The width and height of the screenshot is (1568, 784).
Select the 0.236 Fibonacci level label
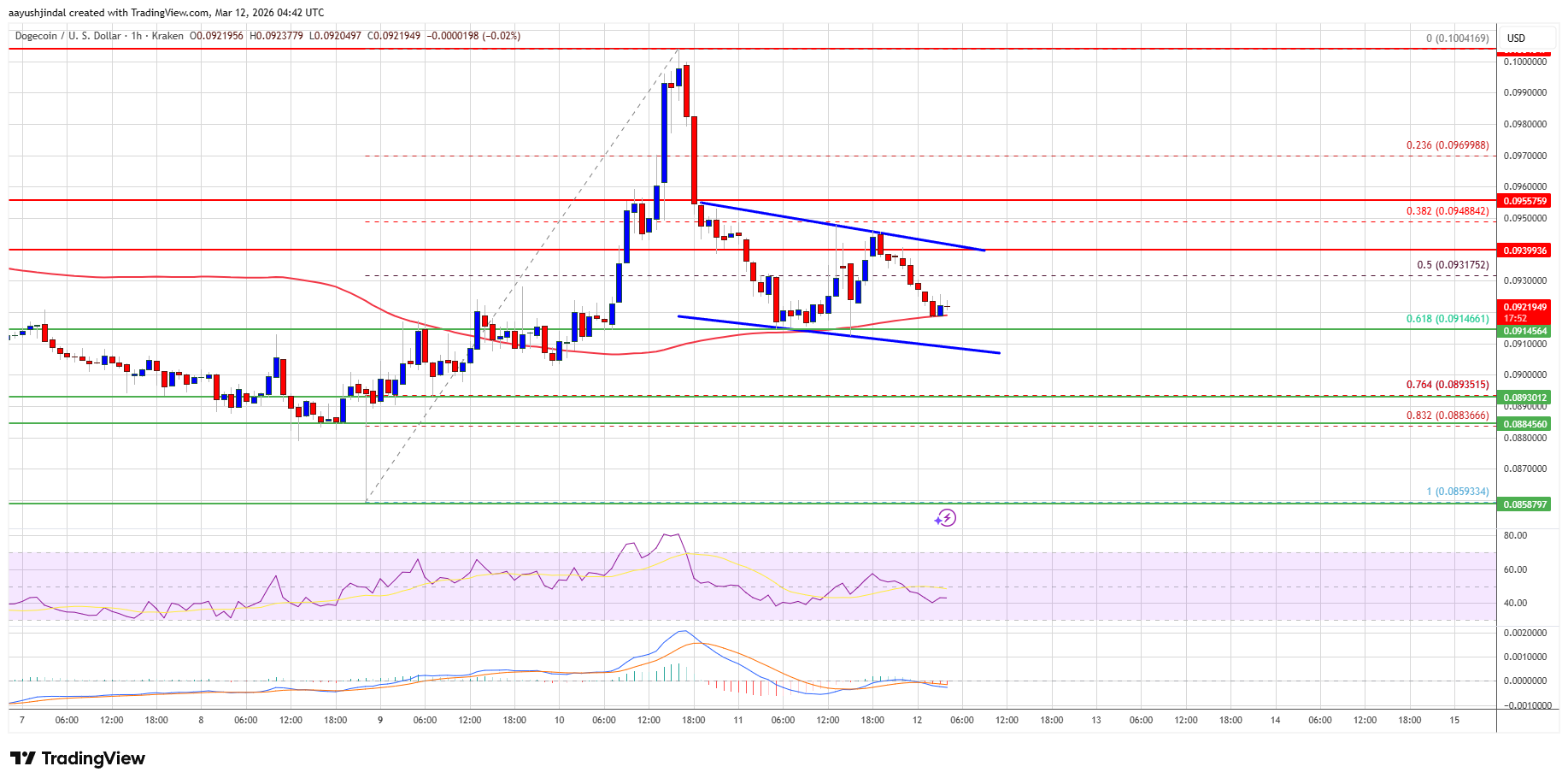pos(1448,145)
